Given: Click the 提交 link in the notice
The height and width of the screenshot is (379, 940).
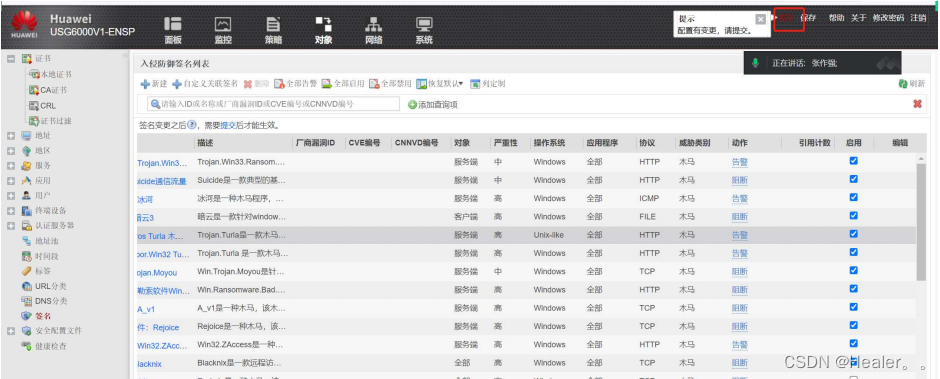Looking at the screenshot, I should (228, 125).
